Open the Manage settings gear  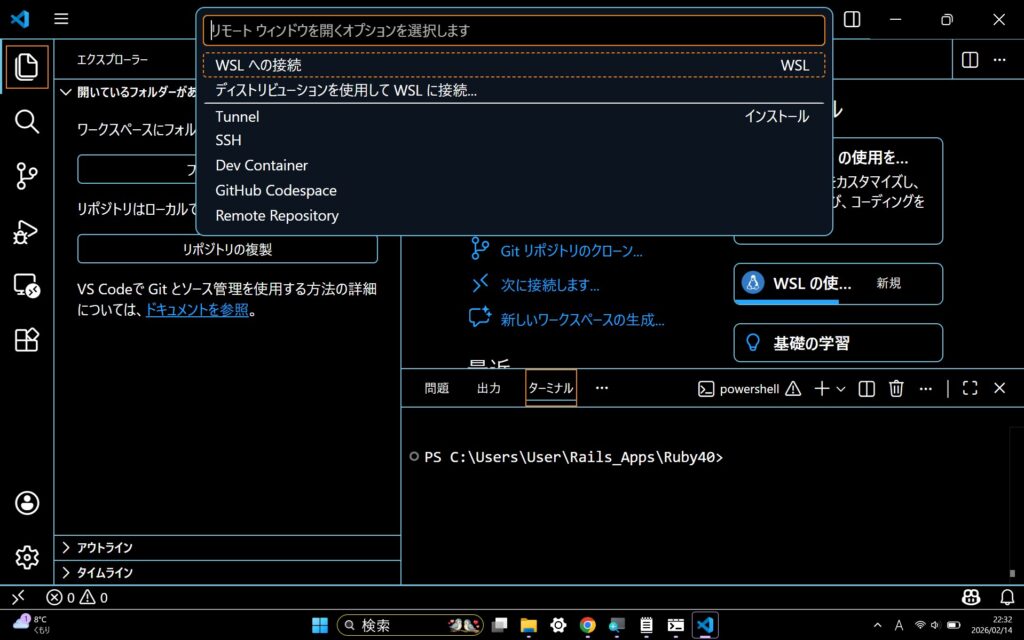(27, 557)
